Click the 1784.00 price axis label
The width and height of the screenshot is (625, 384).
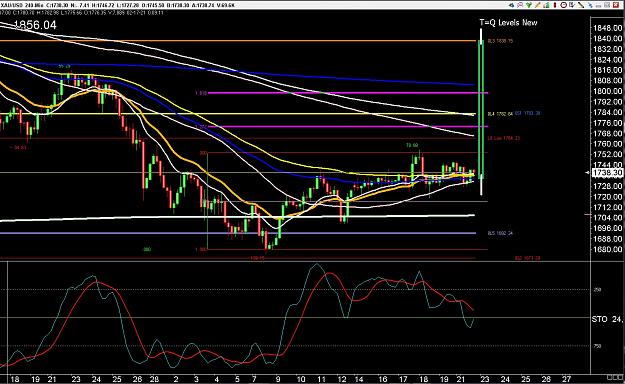pyautogui.click(x=607, y=112)
